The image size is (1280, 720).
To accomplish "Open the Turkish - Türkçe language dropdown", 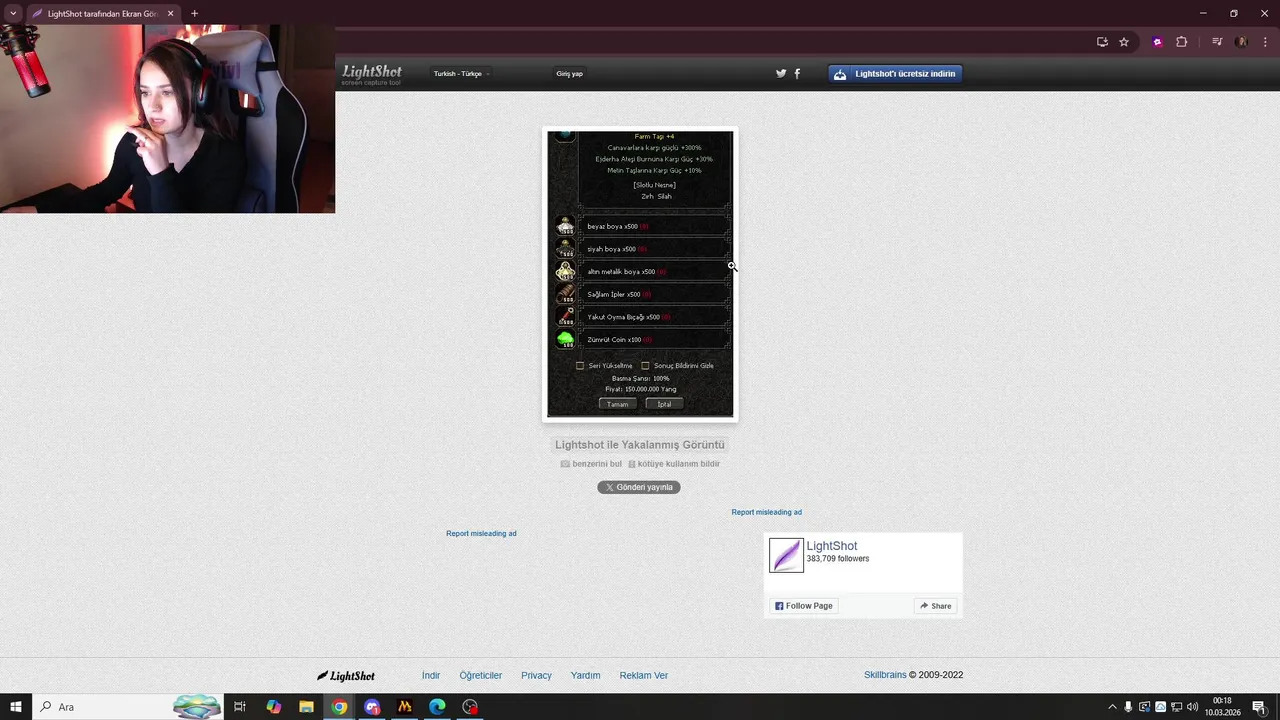I will pos(461,73).
